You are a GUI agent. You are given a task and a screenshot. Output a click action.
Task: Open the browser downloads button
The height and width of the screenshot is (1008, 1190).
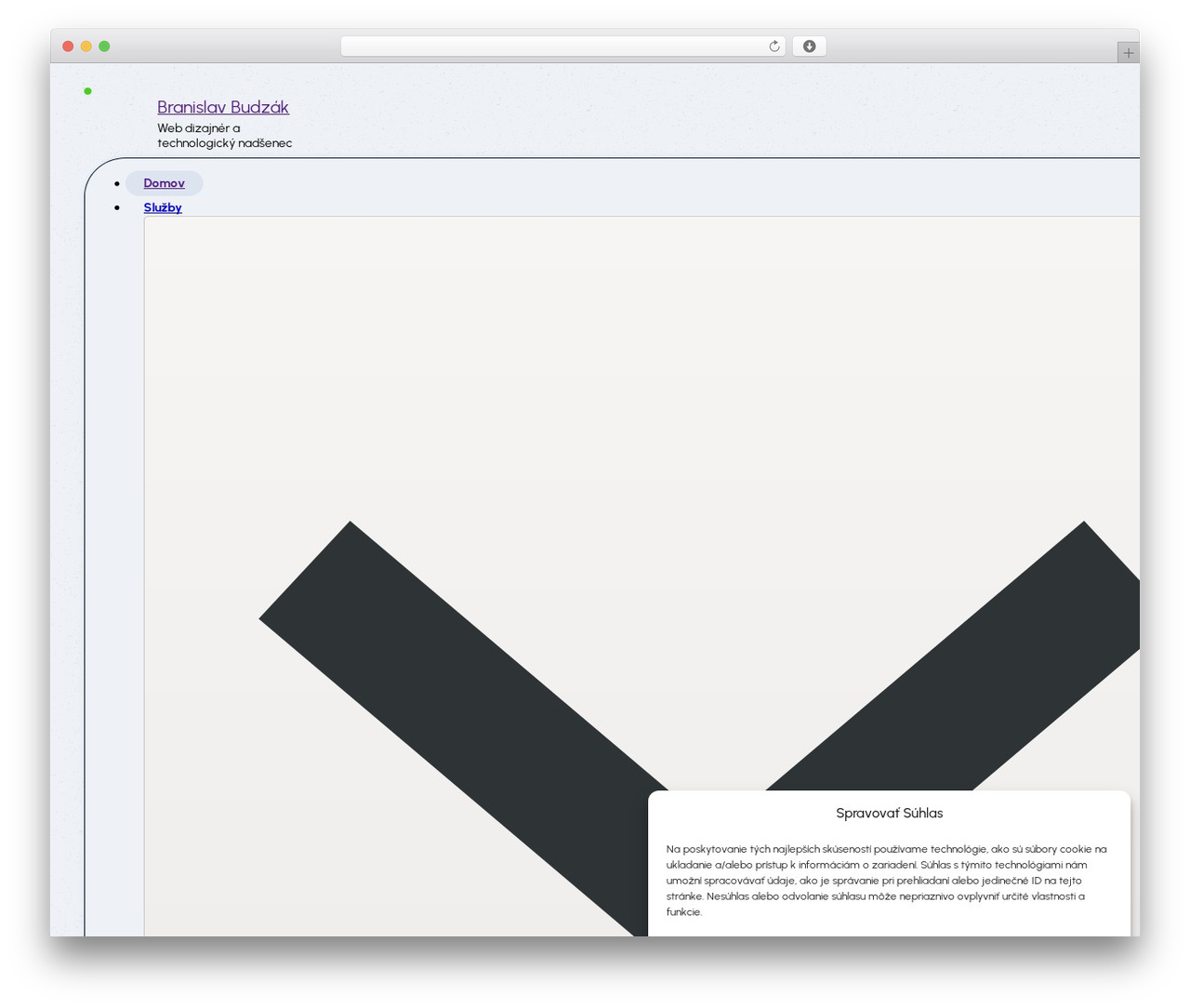coord(809,46)
